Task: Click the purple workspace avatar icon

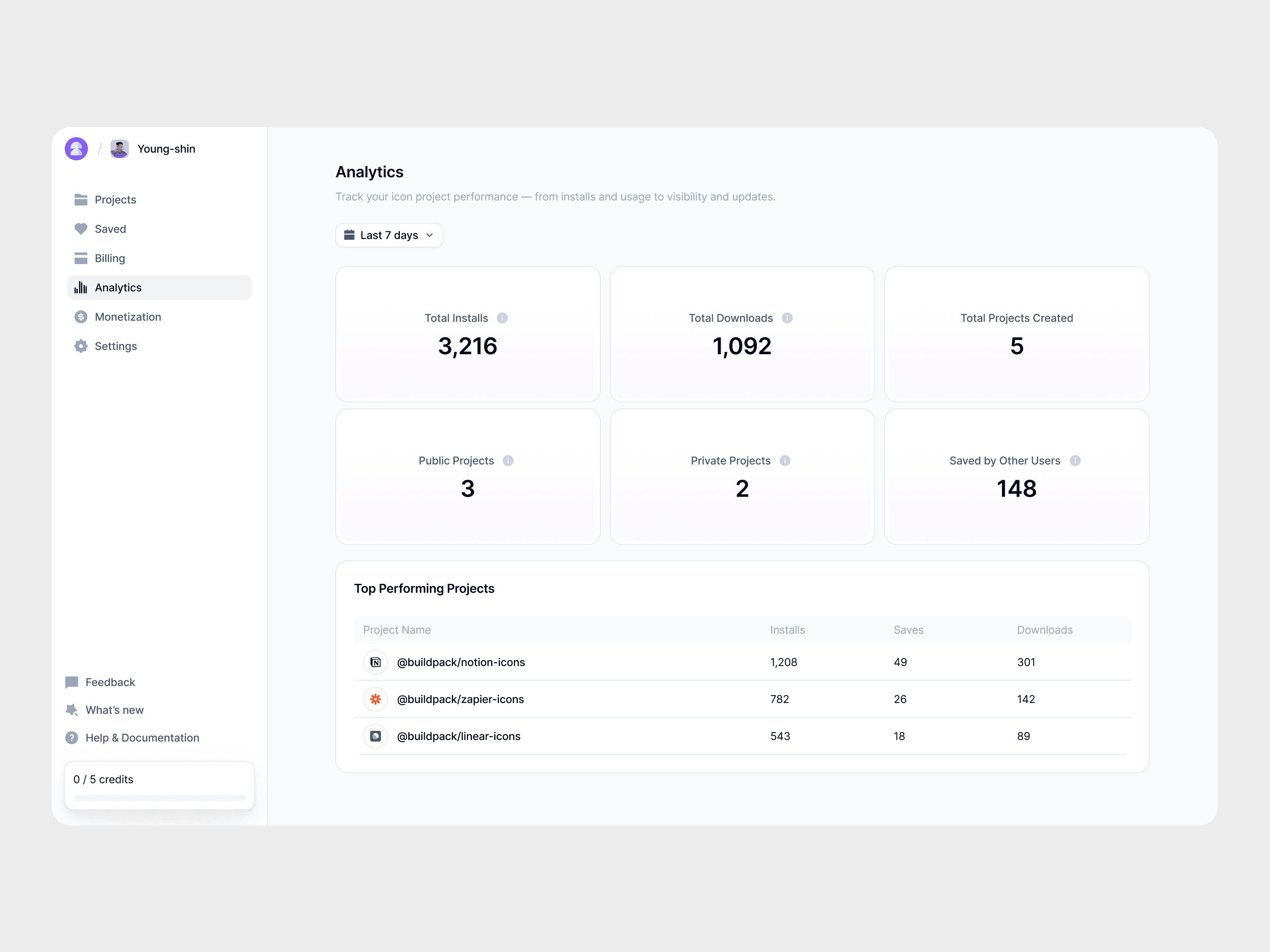Action: click(76, 149)
